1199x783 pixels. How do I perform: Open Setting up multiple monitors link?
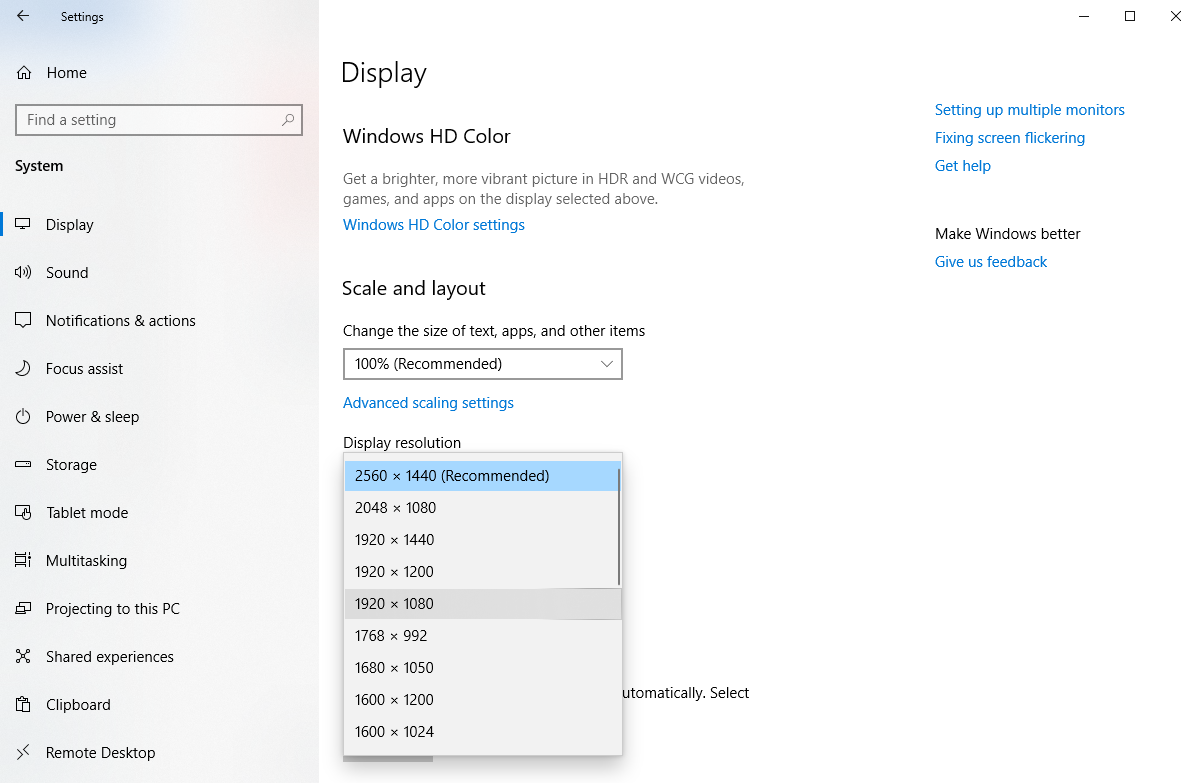point(1029,110)
